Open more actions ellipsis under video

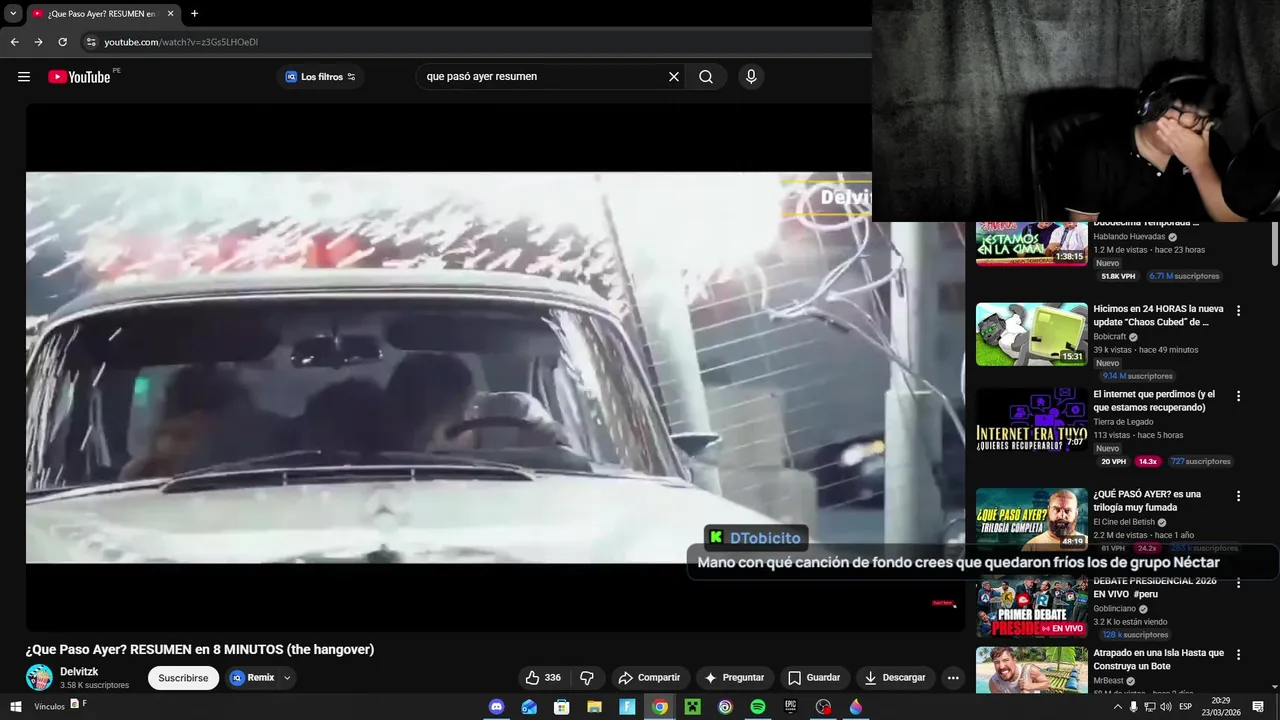pos(953,678)
